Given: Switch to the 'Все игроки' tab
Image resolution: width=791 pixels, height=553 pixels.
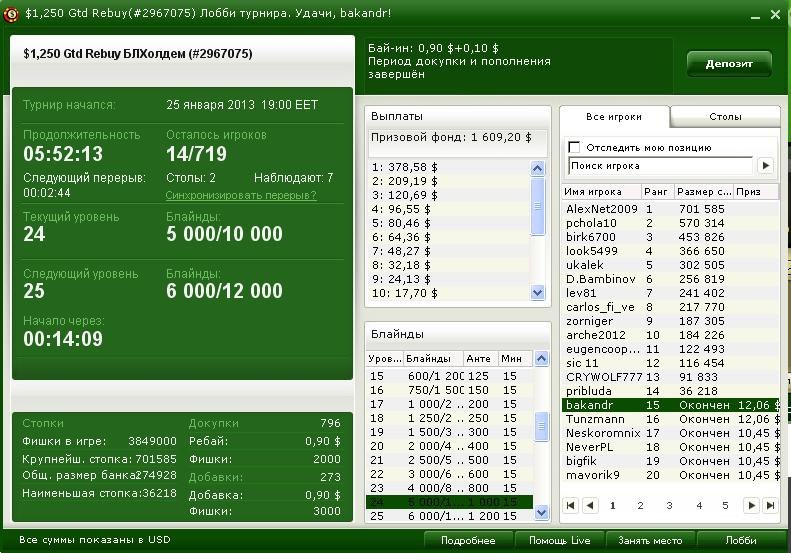Looking at the screenshot, I should click(614, 117).
